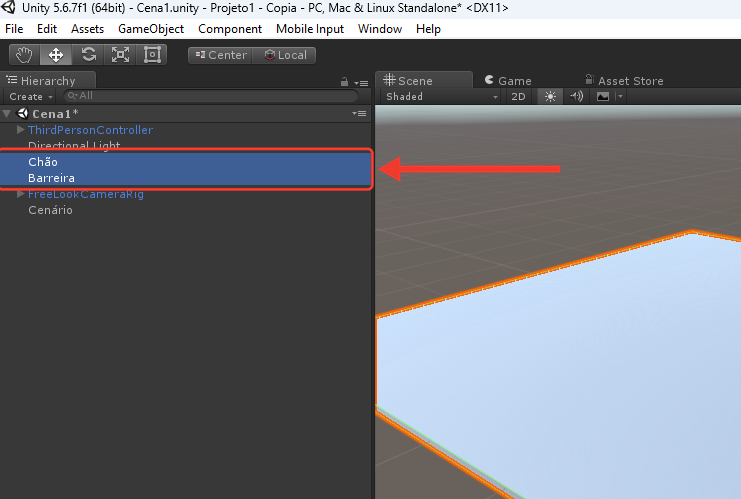Select the Rotate tool
Viewport: 741px width, 499px height.
88,55
